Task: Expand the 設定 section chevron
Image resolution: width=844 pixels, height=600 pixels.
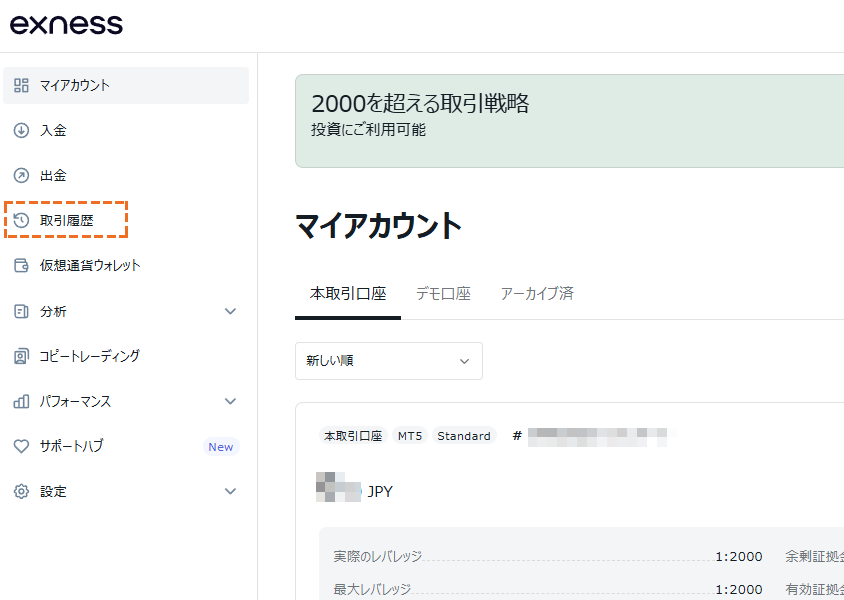Action: coord(230,491)
